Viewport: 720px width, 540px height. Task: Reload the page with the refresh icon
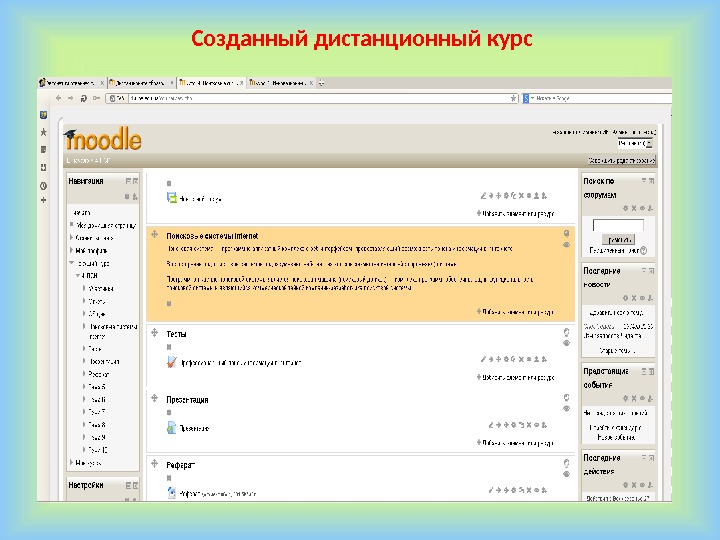[84, 98]
